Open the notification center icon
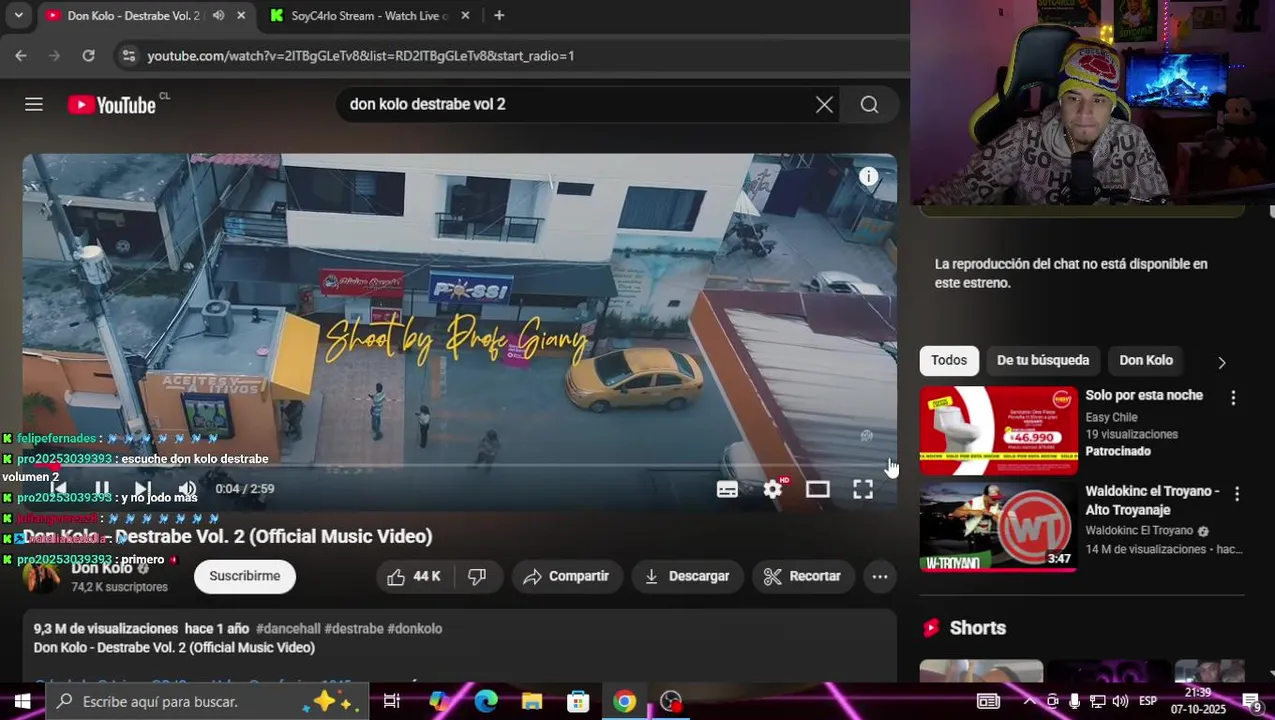Viewport: 1275px width, 720px height. 1252,701
